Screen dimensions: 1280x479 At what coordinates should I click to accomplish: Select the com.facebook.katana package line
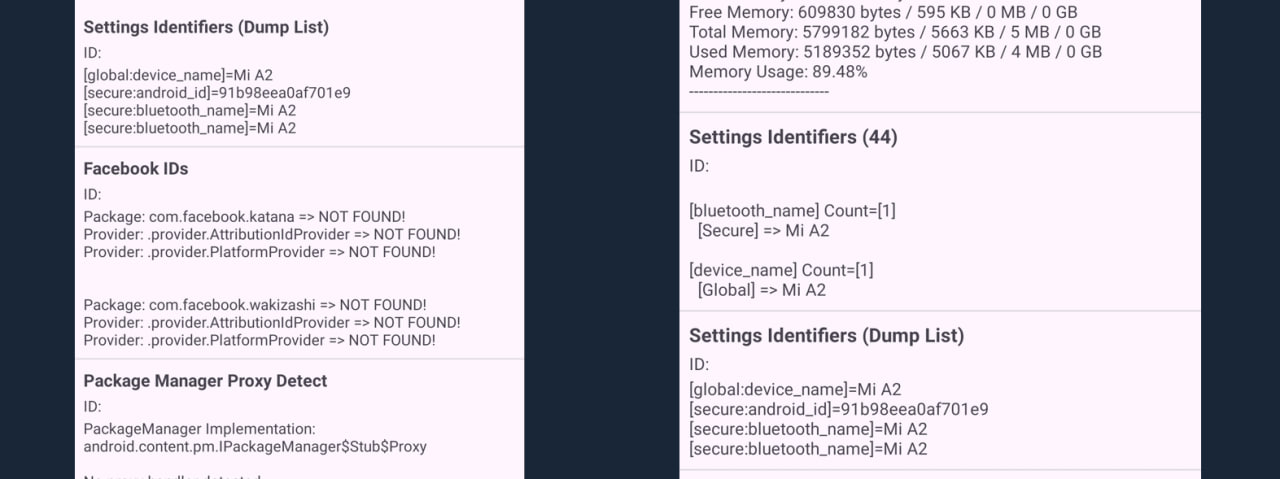244,217
